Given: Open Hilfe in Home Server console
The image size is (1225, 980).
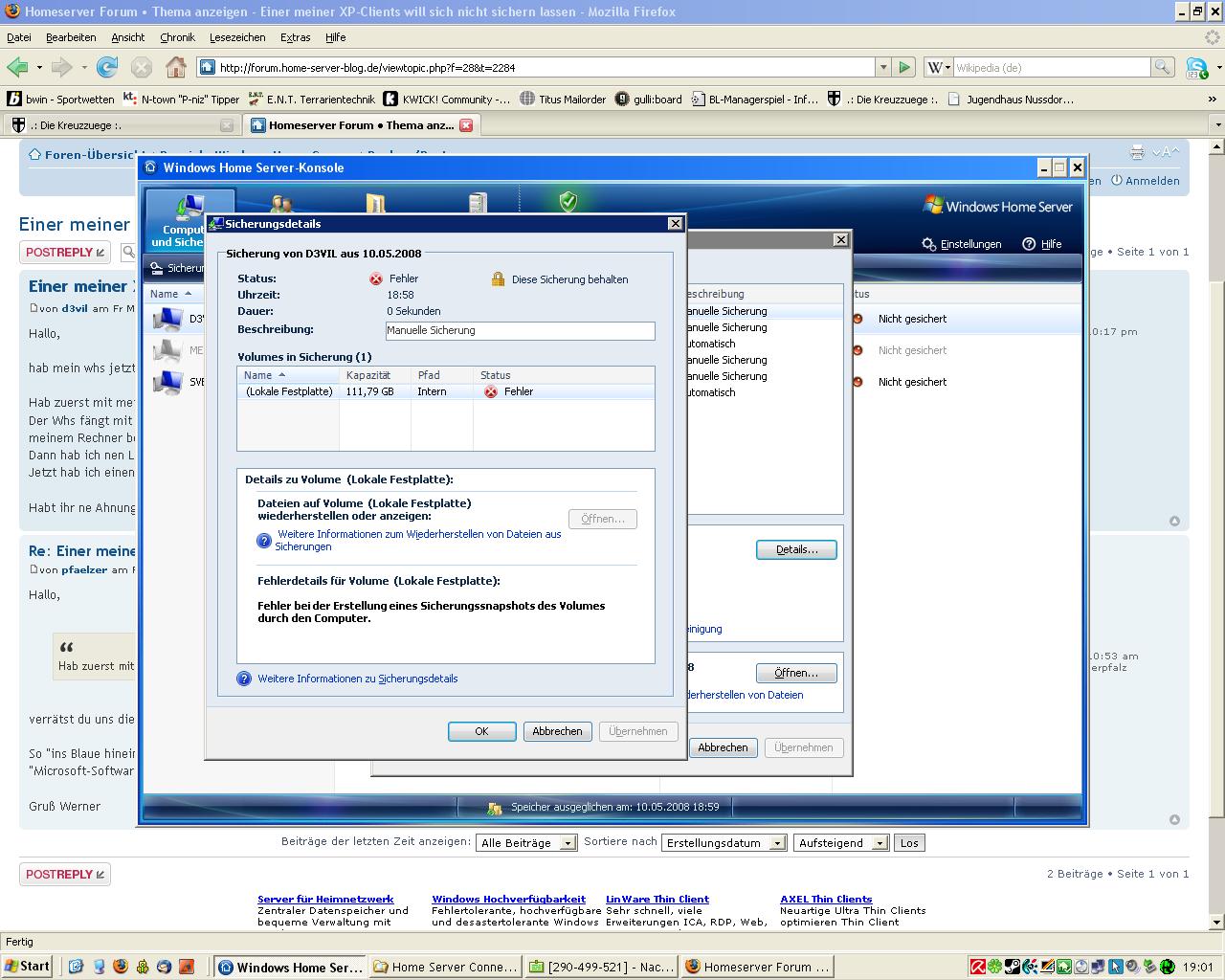Looking at the screenshot, I should (x=1042, y=244).
